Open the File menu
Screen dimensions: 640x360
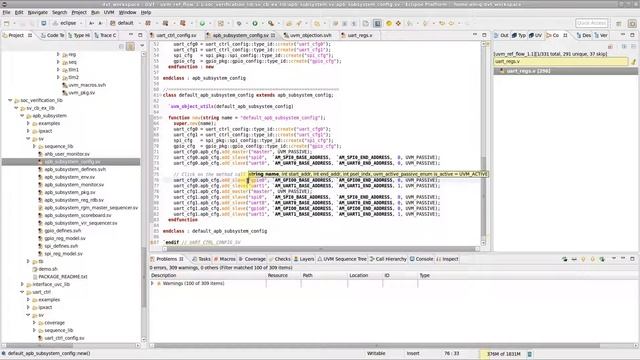coord(7,12)
